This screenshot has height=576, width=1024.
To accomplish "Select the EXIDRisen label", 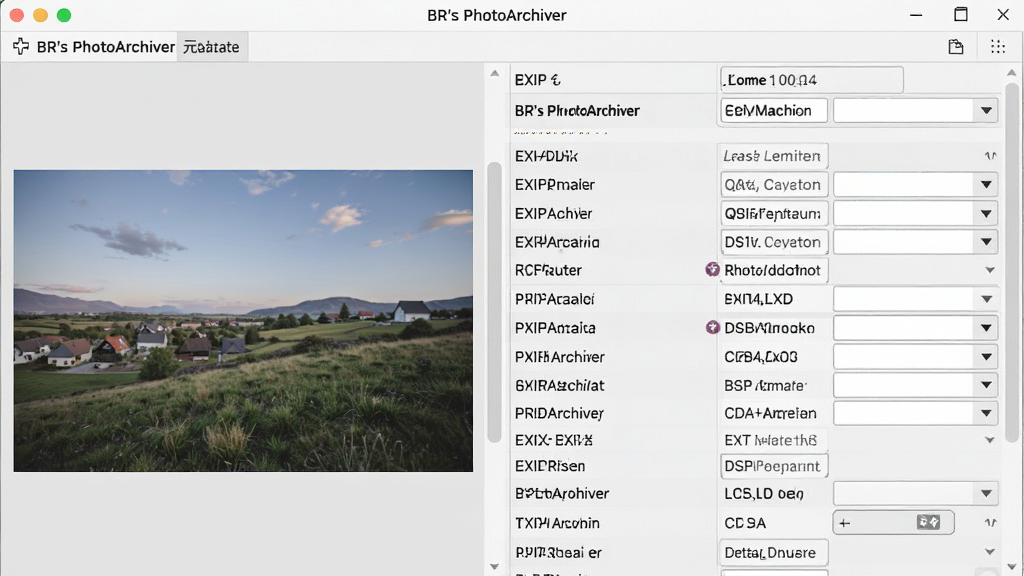I will [x=550, y=466].
